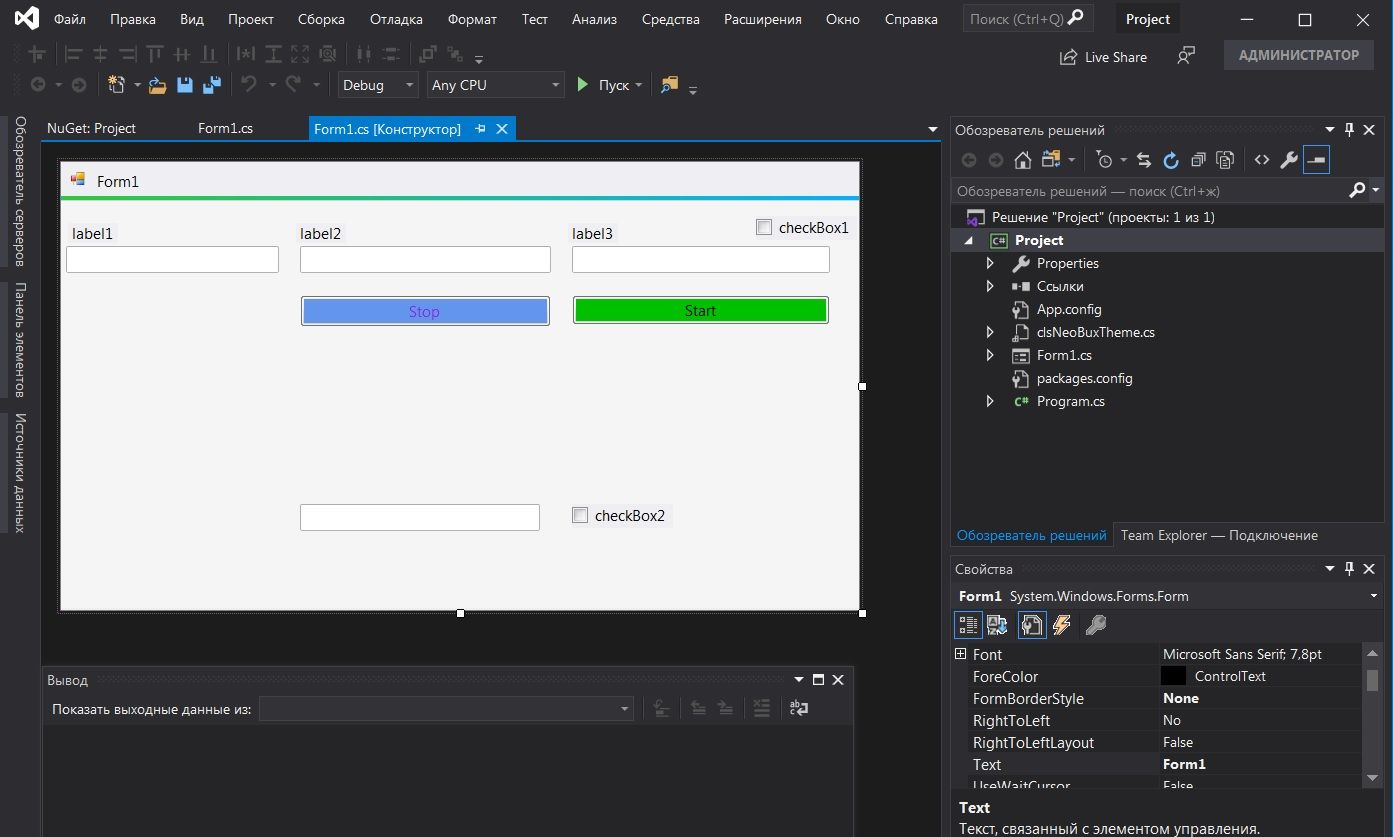Switch to the Form1.cs code tab
The width and height of the screenshot is (1393, 837).
click(225, 128)
